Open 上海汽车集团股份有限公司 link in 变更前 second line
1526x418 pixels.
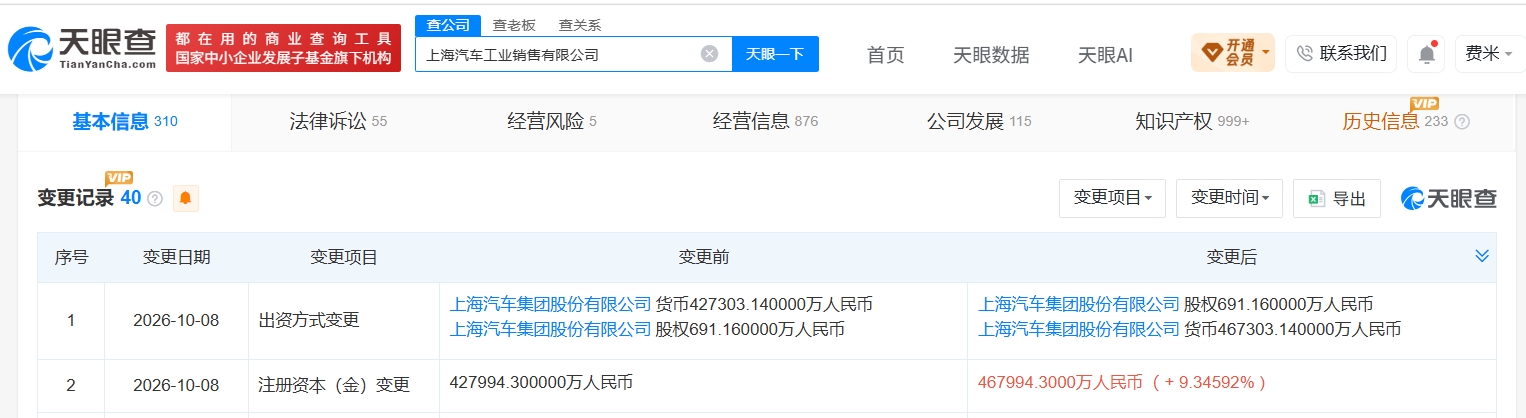(551, 328)
